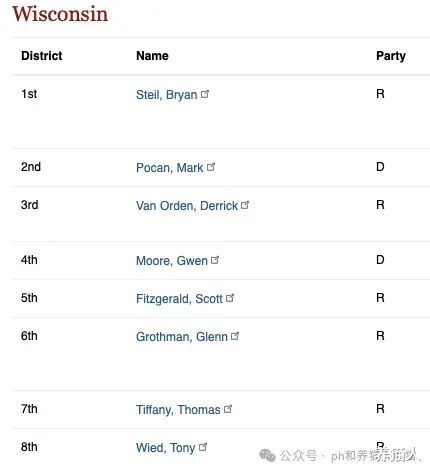Viewport: 430px width, 473px height.
Task: Open the Grothman, Glenn link
Action: pos(182,337)
